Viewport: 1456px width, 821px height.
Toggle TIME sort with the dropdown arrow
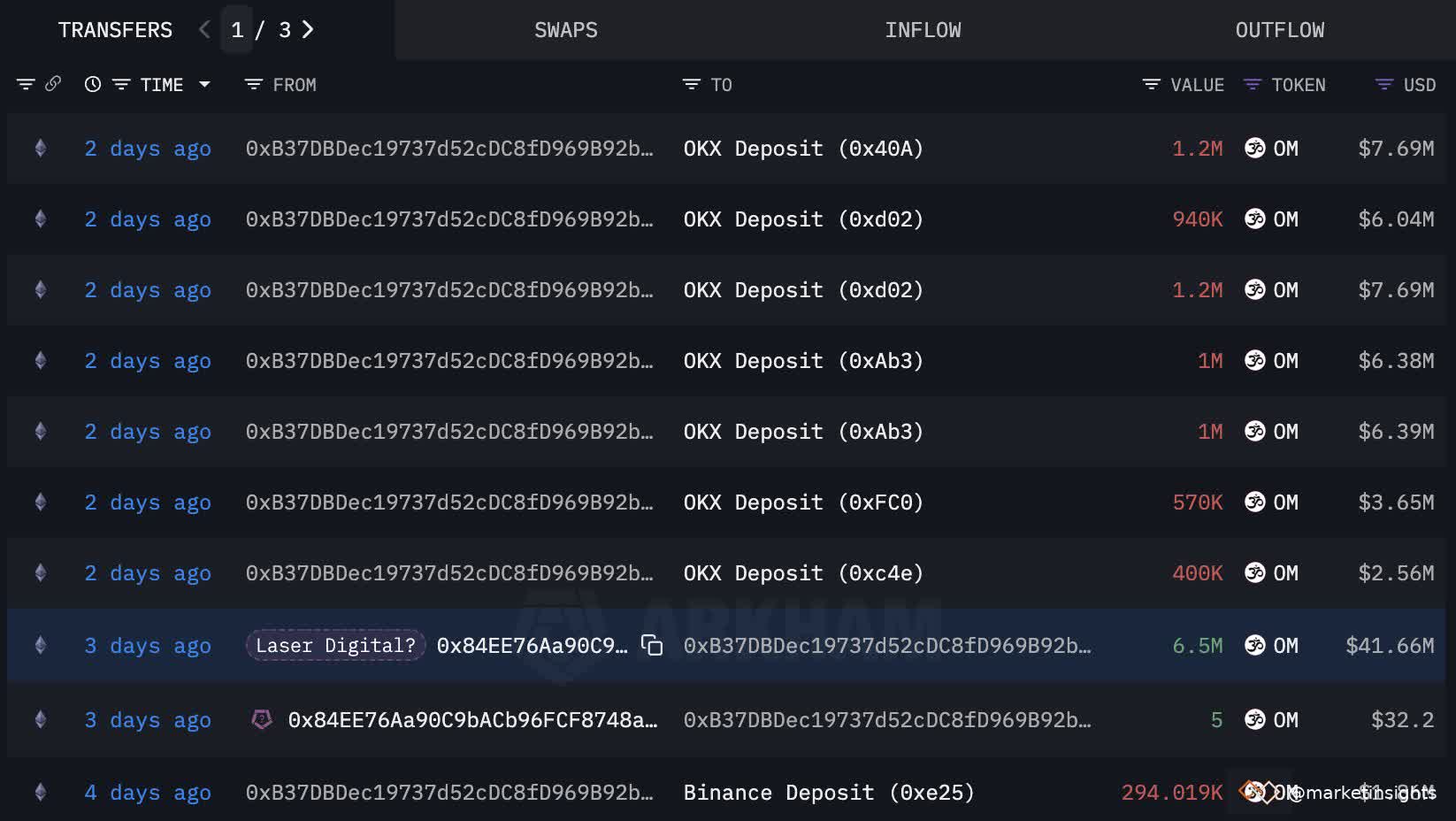[204, 85]
